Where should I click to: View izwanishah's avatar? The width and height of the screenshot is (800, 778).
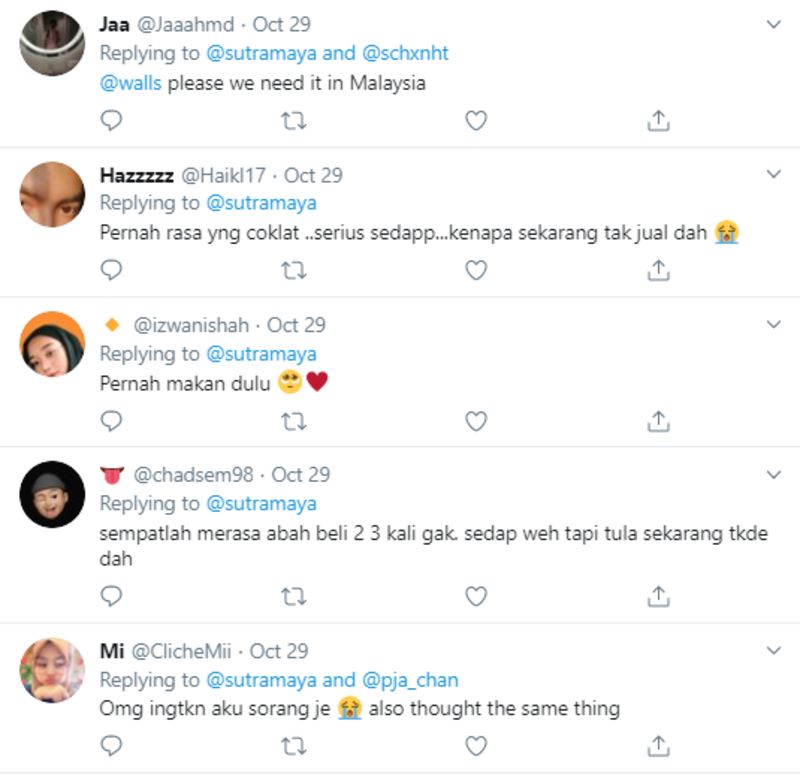click(52, 344)
